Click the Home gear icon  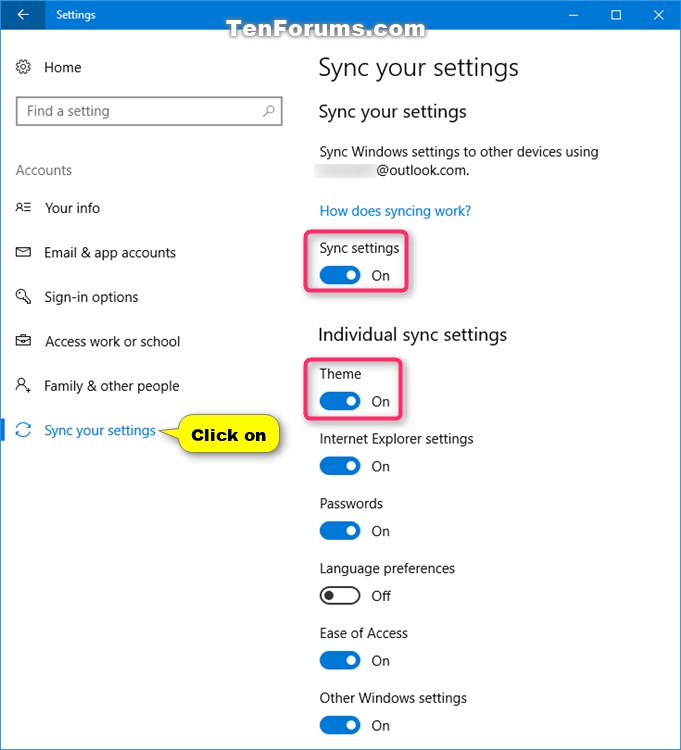point(23,67)
